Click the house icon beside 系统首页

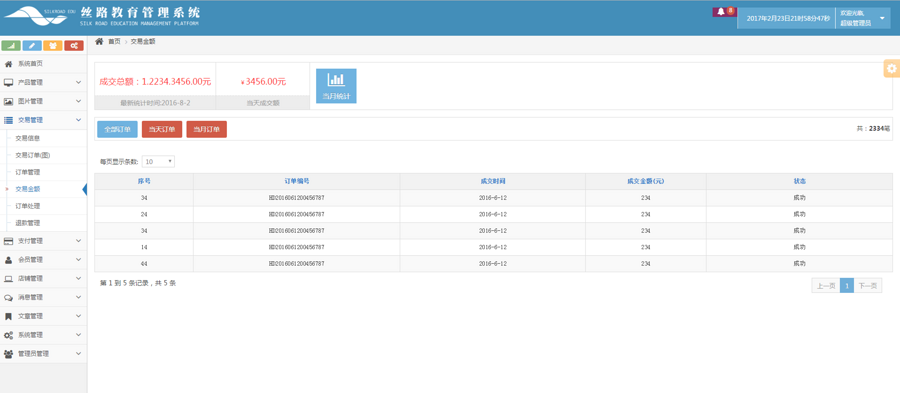click(9, 64)
